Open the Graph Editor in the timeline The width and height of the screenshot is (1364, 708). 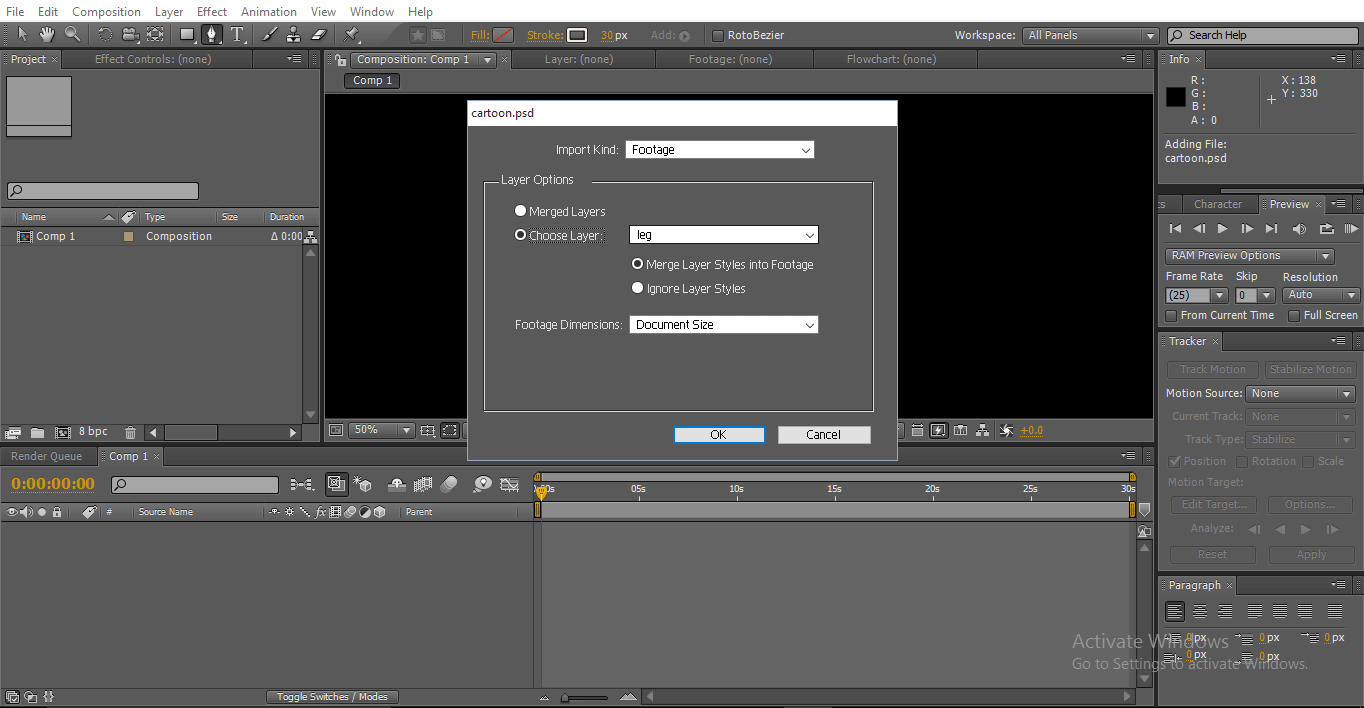coord(510,484)
